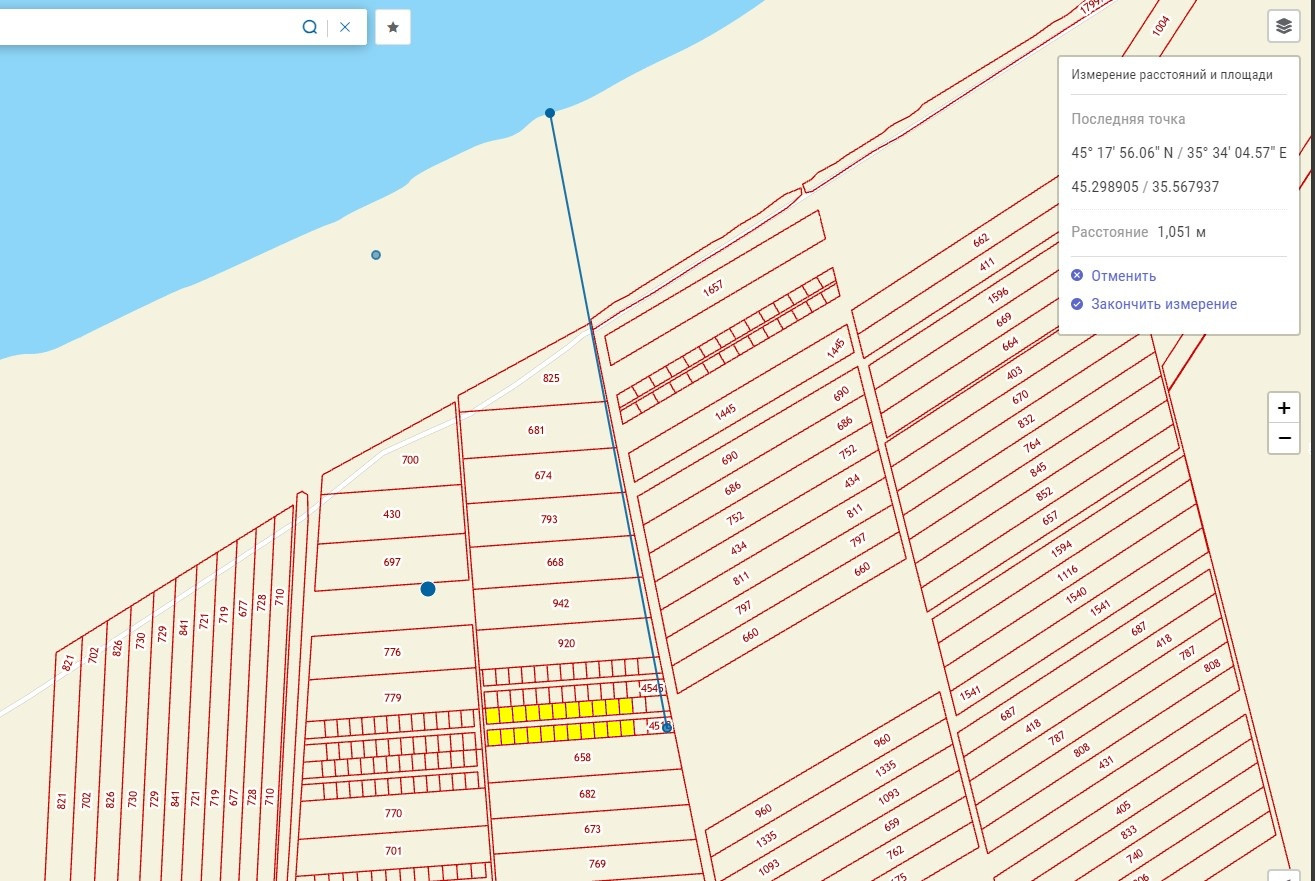Open the map layers panel
The width and height of the screenshot is (1315, 881).
pyautogui.click(x=1284, y=27)
